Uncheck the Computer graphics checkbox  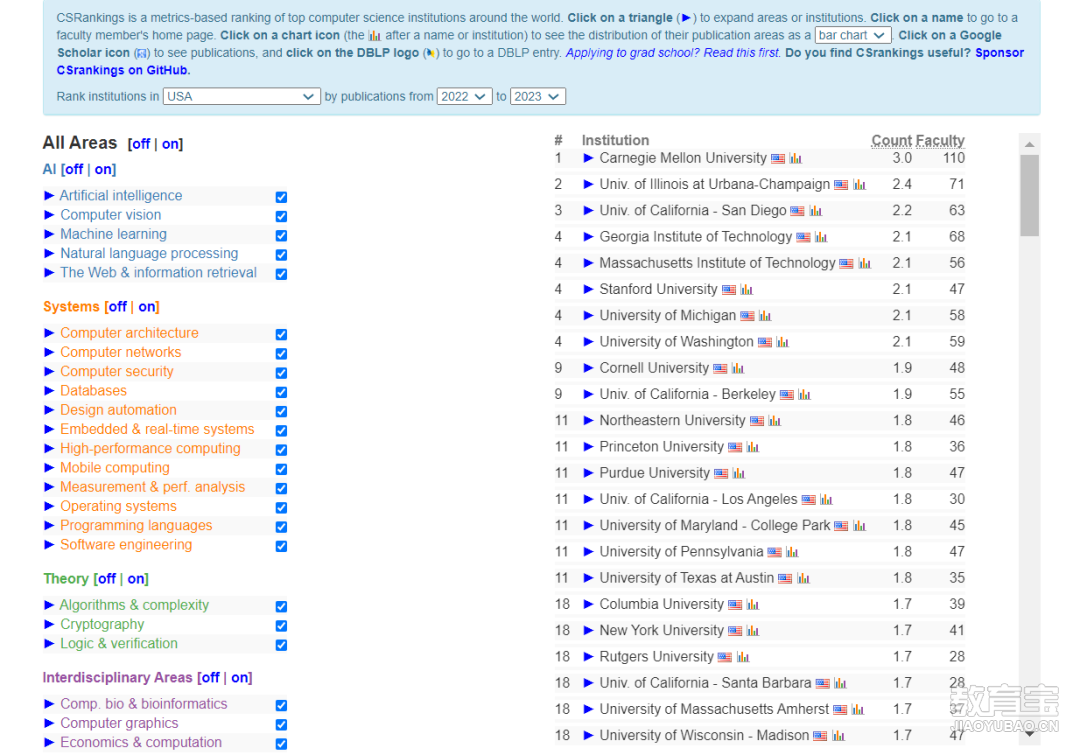coord(281,725)
